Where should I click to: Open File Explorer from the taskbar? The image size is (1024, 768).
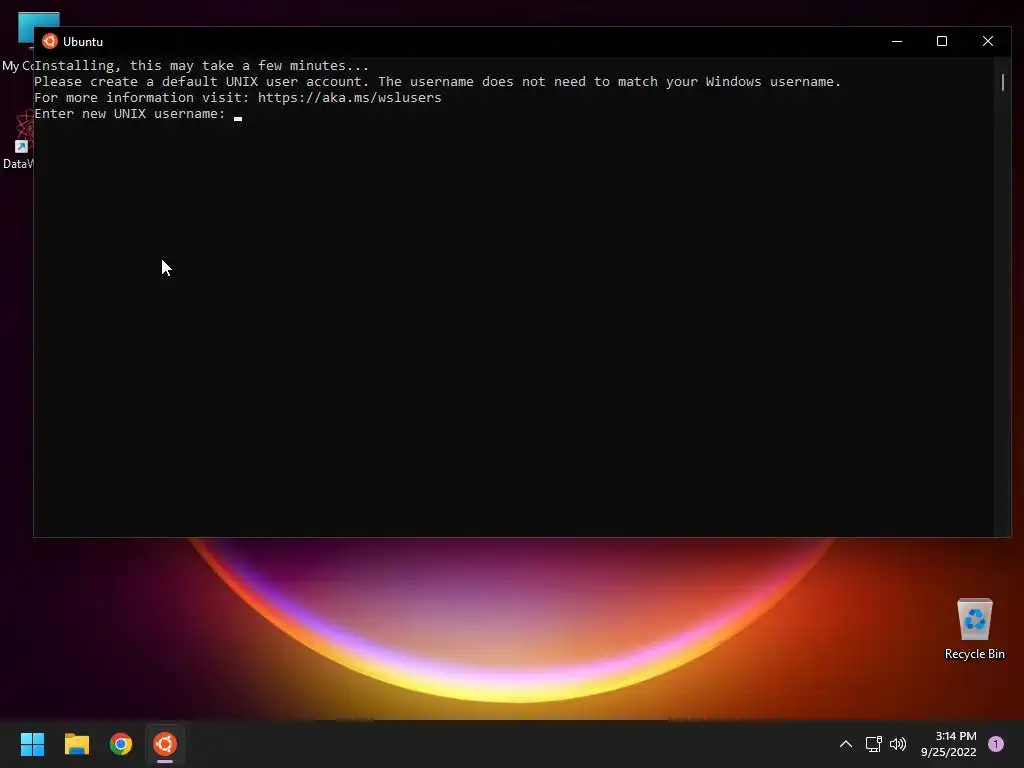[x=76, y=744]
